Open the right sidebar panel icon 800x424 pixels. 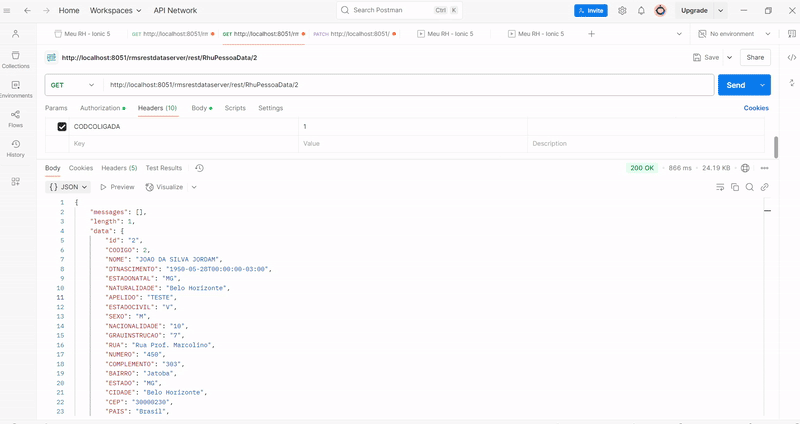(792, 34)
